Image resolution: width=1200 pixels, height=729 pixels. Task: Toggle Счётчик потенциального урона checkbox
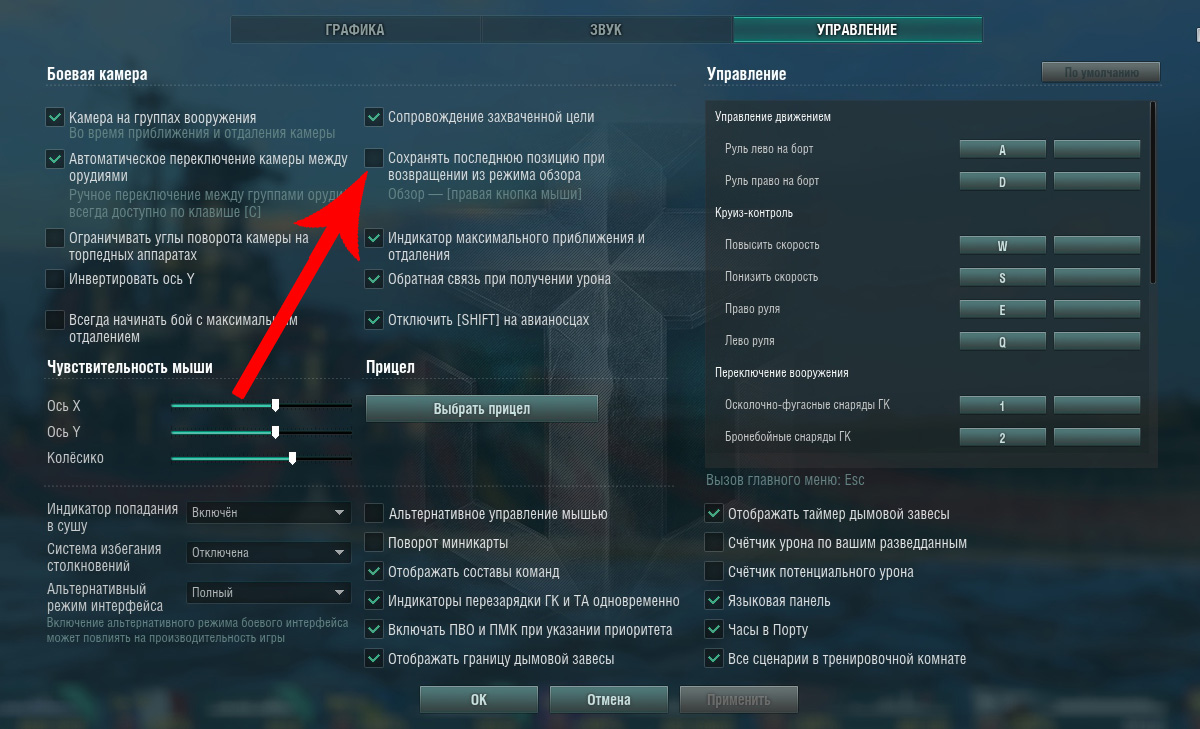(x=714, y=572)
